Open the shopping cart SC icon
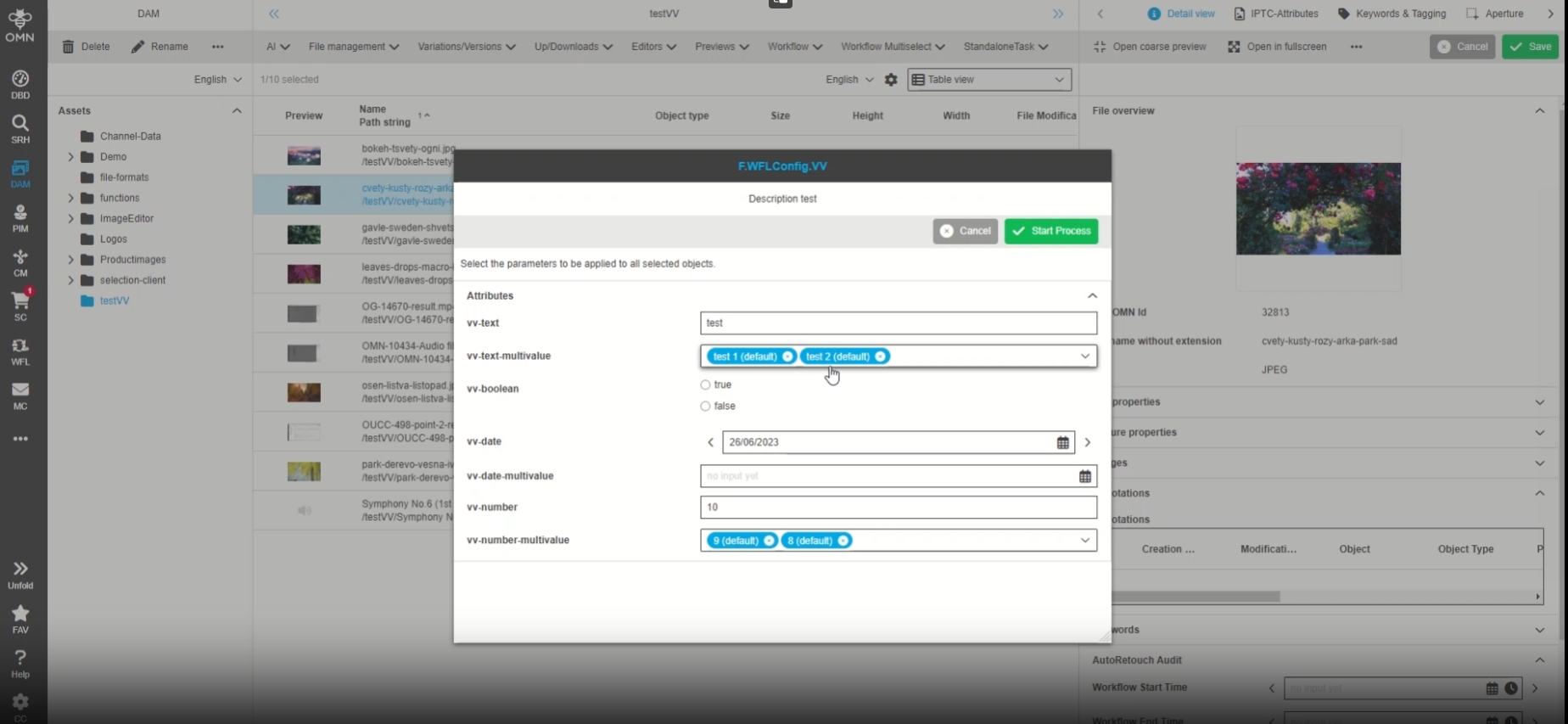 pyautogui.click(x=20, y=306)
